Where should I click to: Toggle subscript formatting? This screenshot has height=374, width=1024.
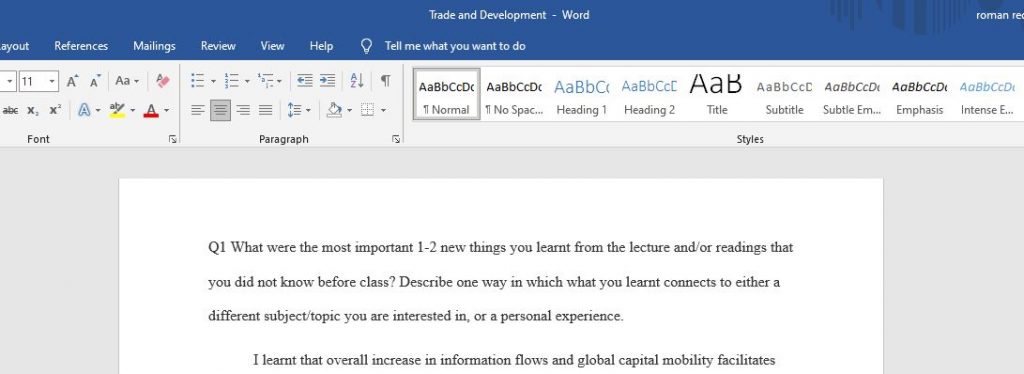point(33,110)
